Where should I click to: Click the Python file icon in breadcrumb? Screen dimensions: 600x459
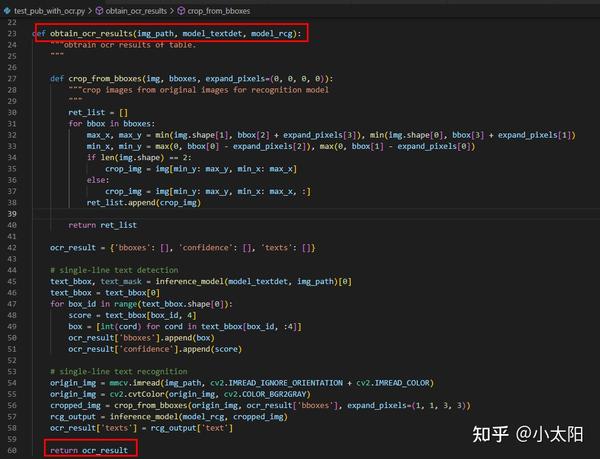pyautogui.click(x=7, y=11)
